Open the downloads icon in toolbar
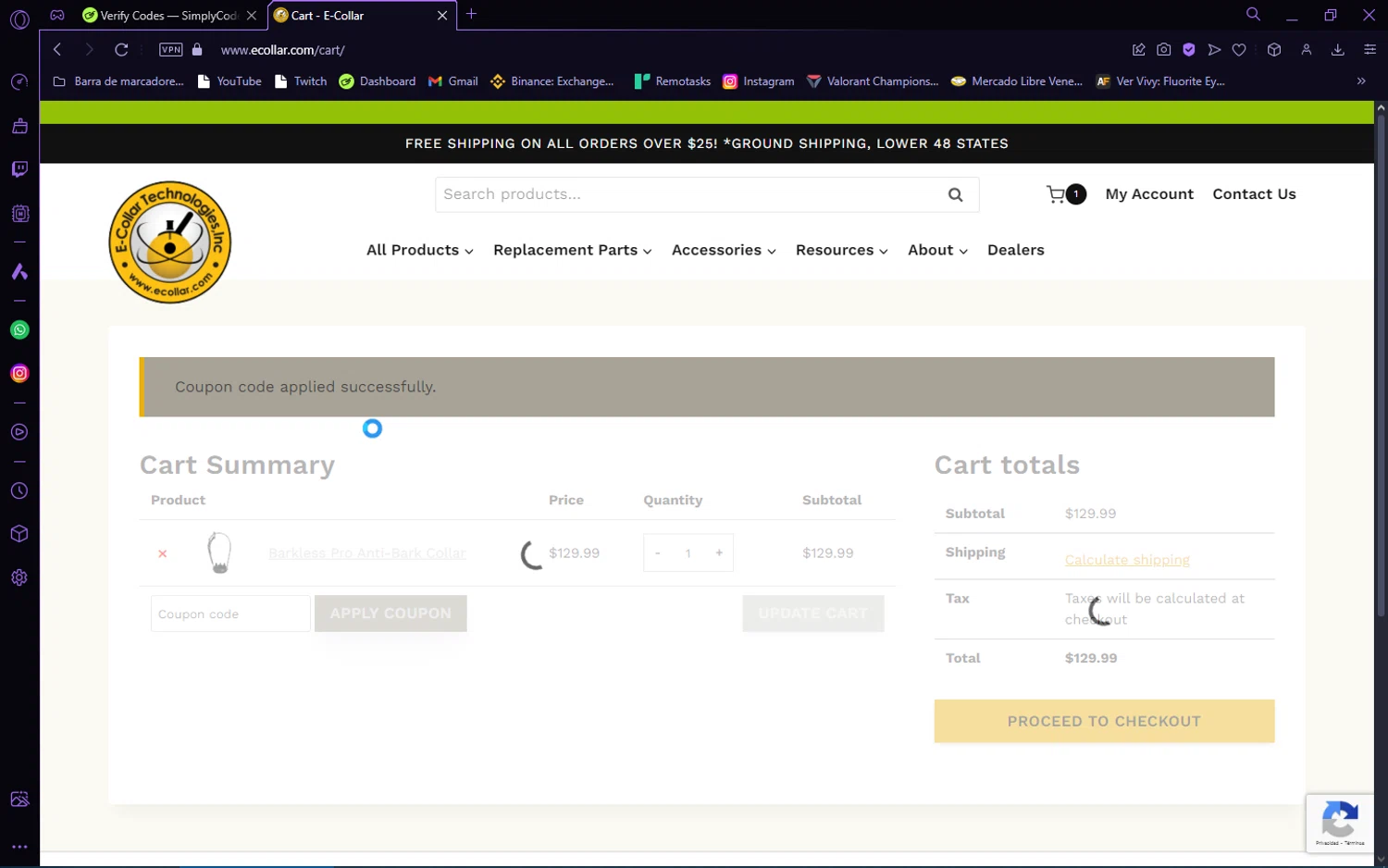 (1338, 50)
